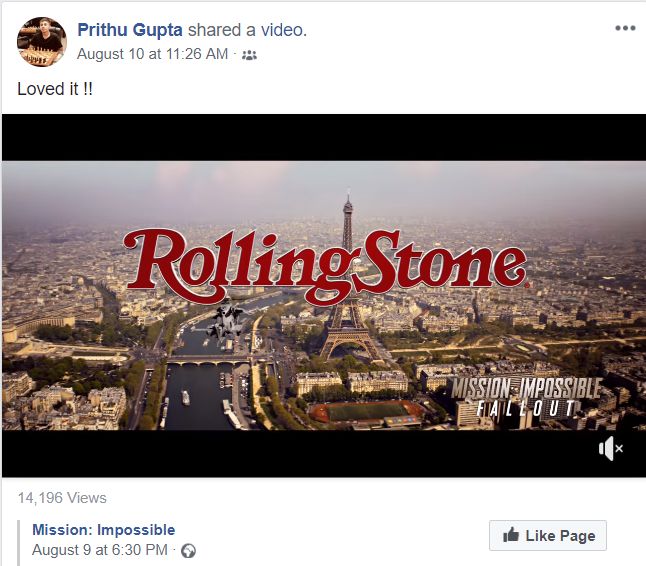Unmute the video with the speaker icon

(x=610, y=450)
